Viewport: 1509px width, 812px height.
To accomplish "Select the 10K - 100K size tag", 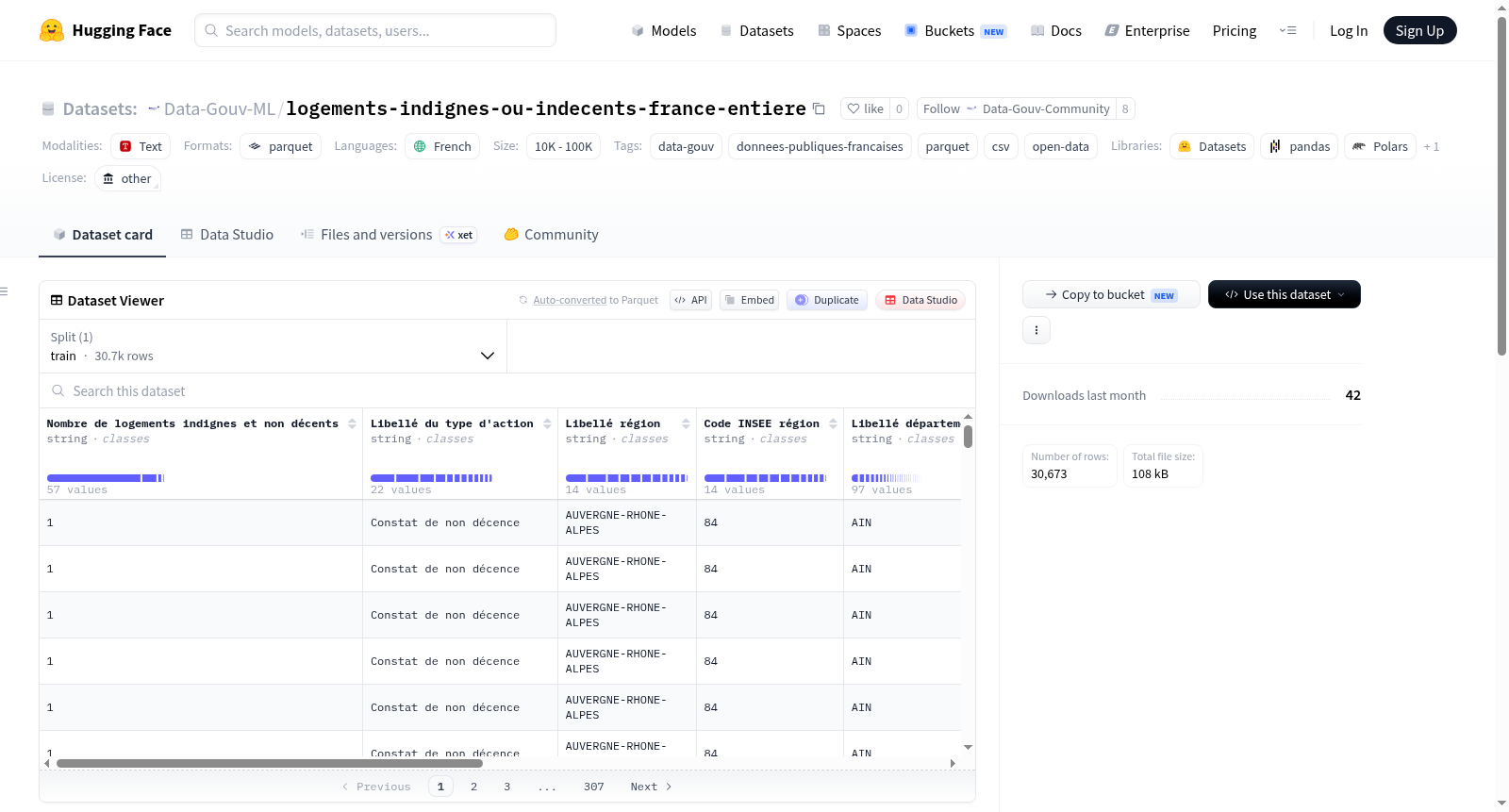I will click(563, 146).
